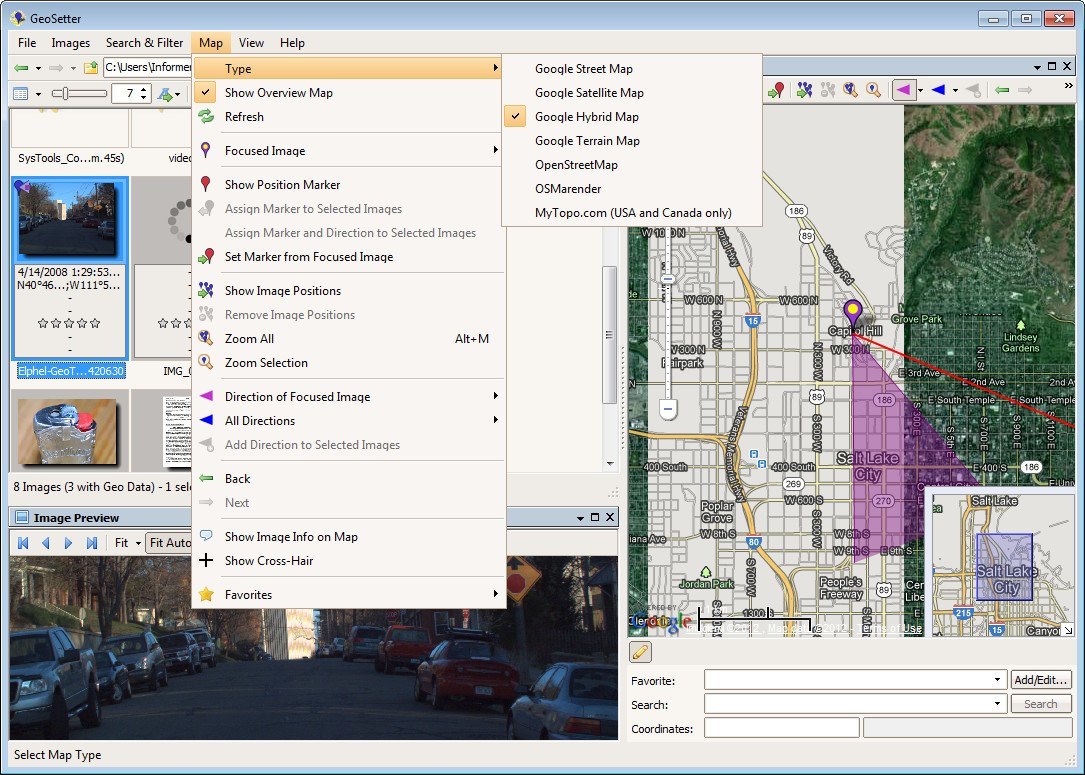Viewport: 1085px width, 775px height.
Task: Select the Elphel-GeoT image thumbnail
Action: pyautogui.click(x=68, y=218)
